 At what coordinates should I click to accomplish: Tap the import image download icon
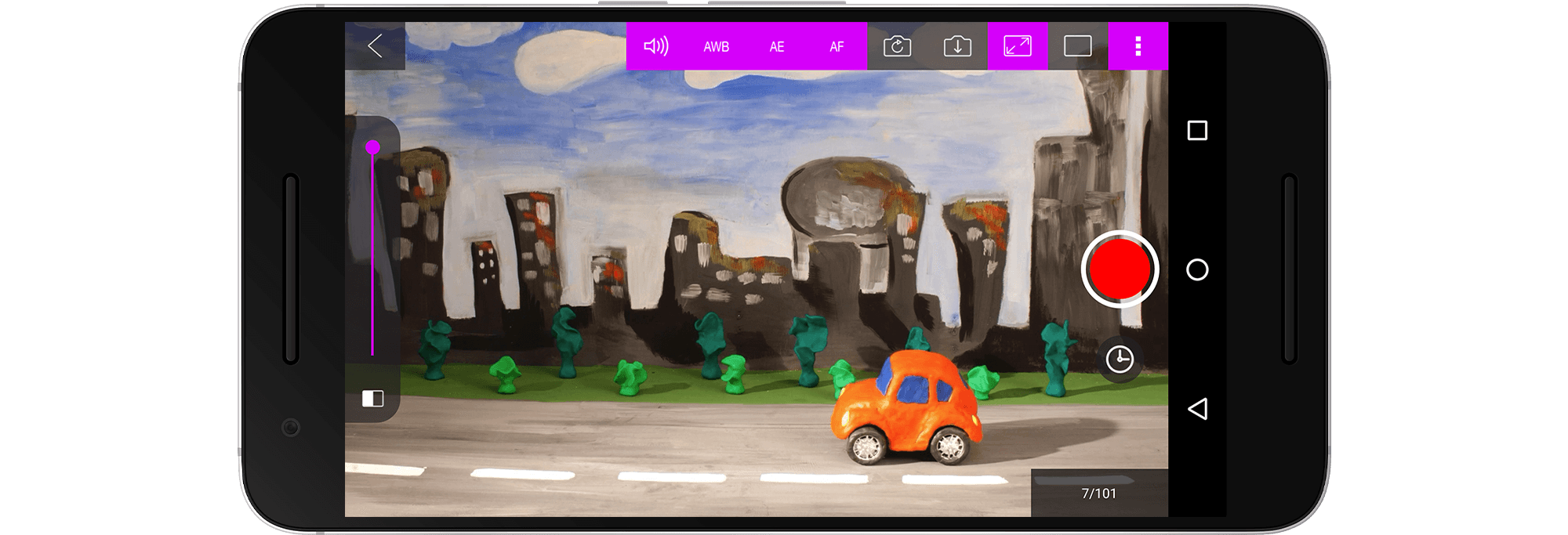[957, 46]
